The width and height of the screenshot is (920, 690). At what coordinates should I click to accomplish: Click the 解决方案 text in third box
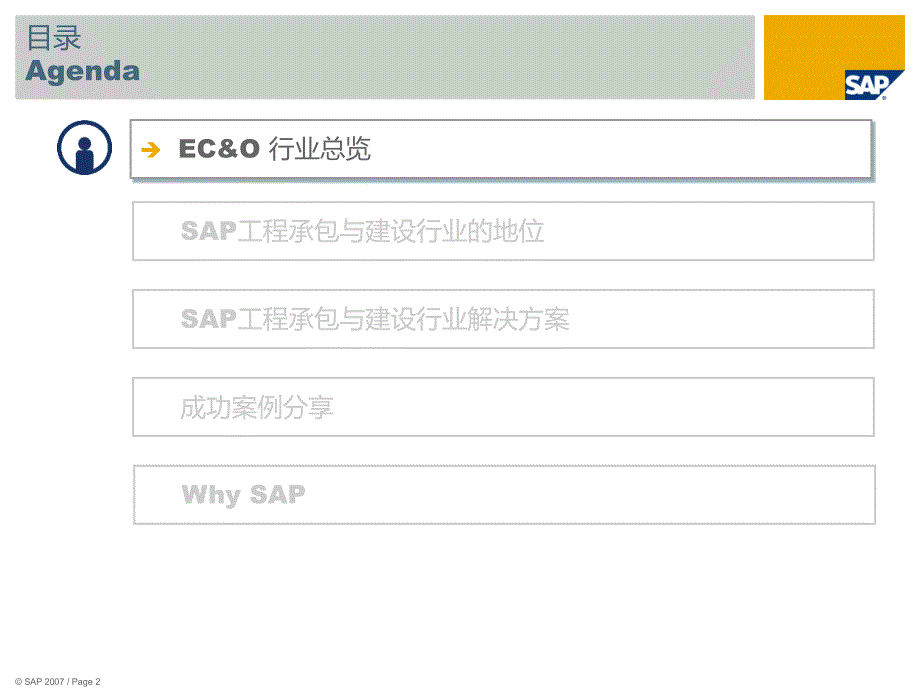(518, 319)
